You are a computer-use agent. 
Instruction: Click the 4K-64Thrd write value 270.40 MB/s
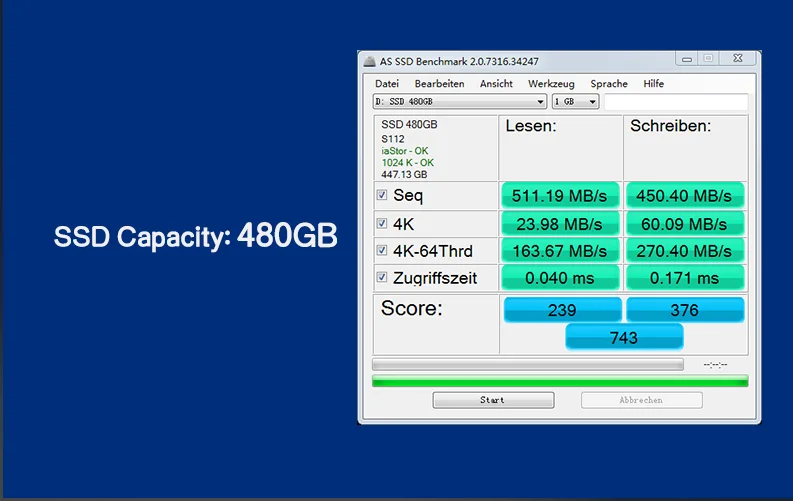click(x=684, y=251)
